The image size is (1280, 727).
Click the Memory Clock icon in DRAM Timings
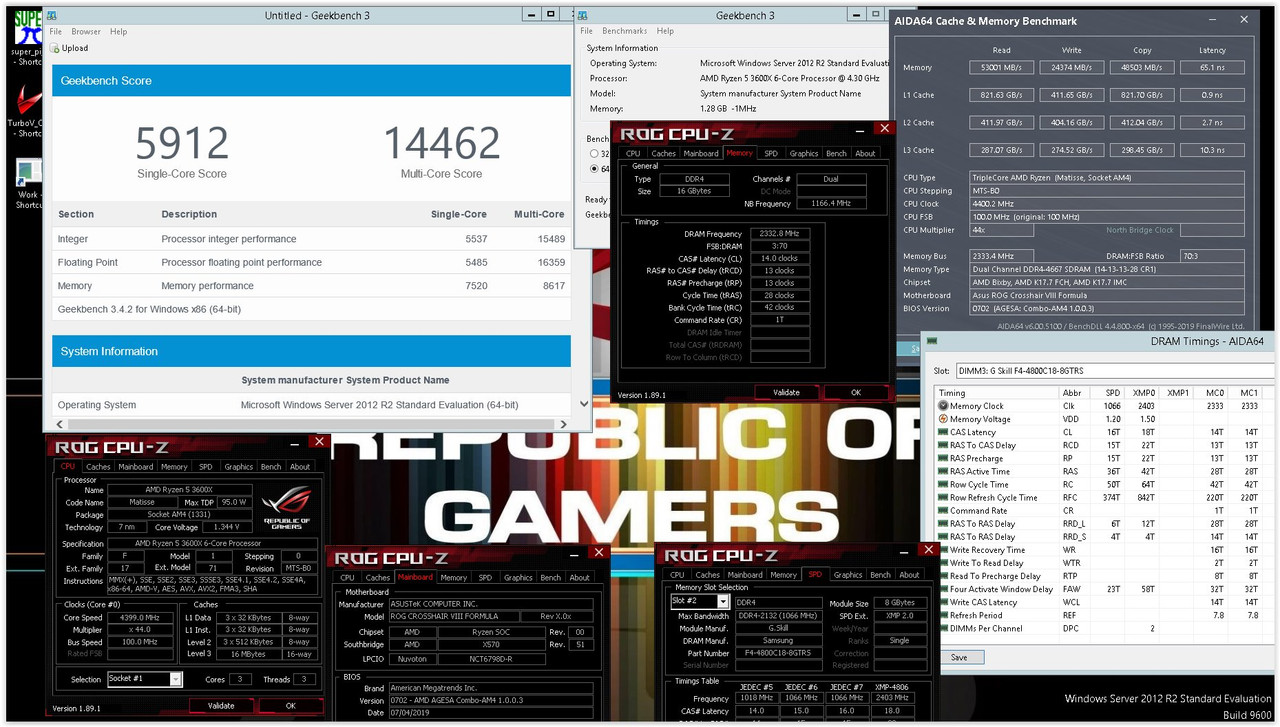click(x=943, y=406)
